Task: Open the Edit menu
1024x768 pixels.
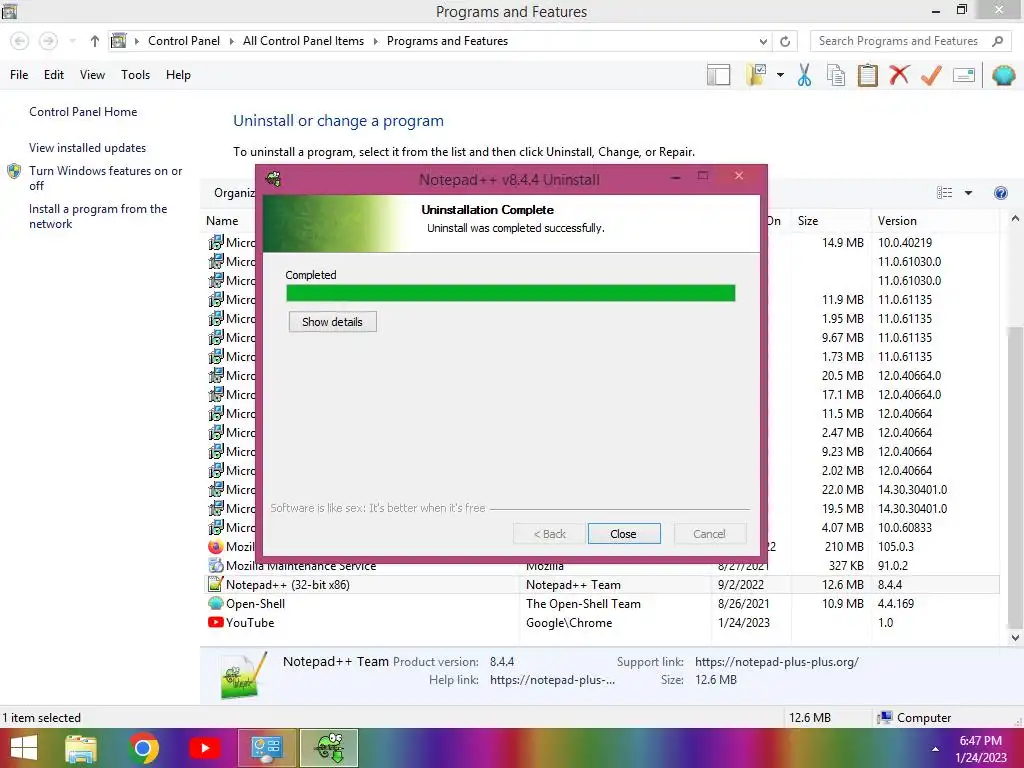Action: coord(54,75)
